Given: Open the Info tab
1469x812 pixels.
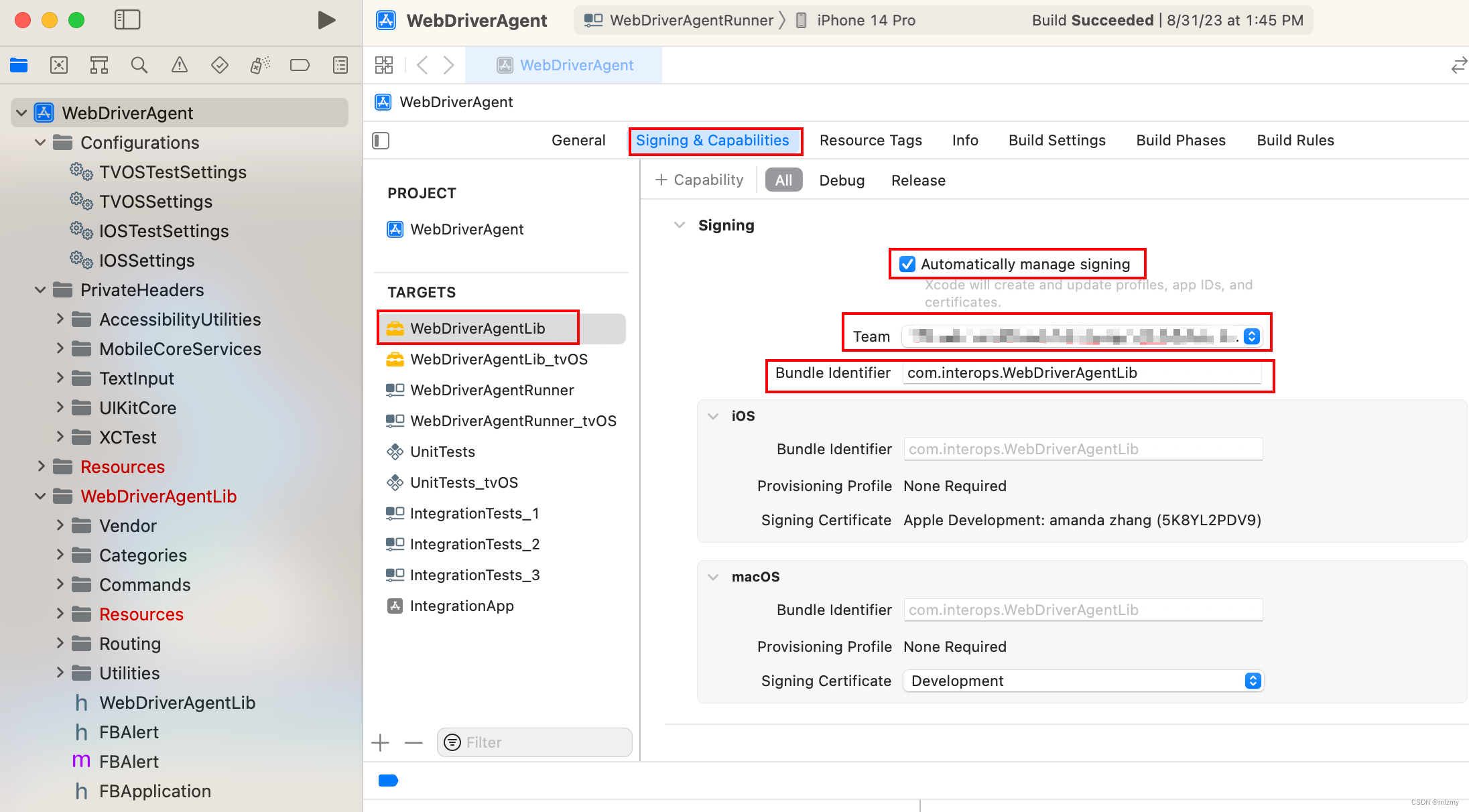Looking at the screenshot, I should point(965,141).
